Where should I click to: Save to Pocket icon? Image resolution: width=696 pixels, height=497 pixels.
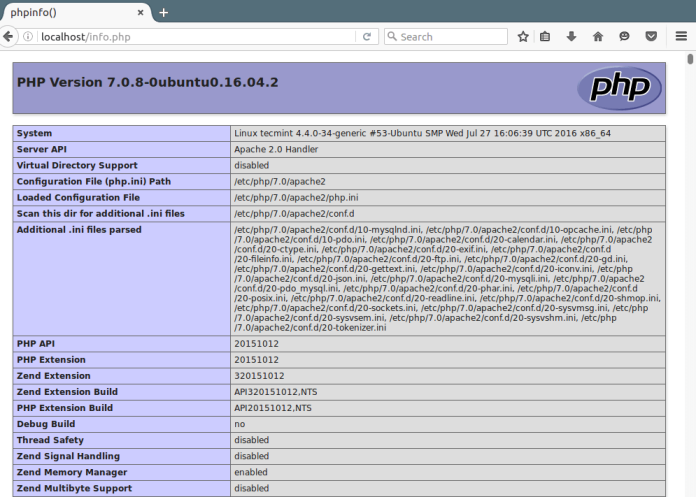[651, 36]
